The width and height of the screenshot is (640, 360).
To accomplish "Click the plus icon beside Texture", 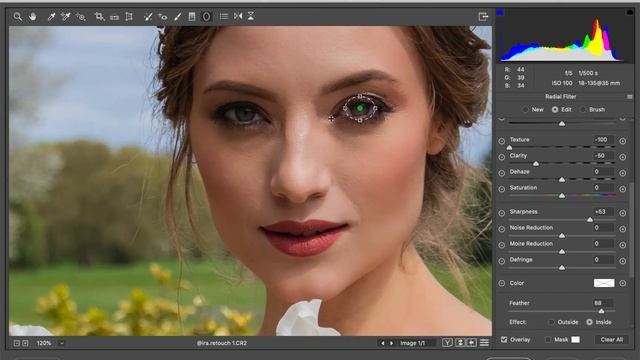I will tap(622, 141).
